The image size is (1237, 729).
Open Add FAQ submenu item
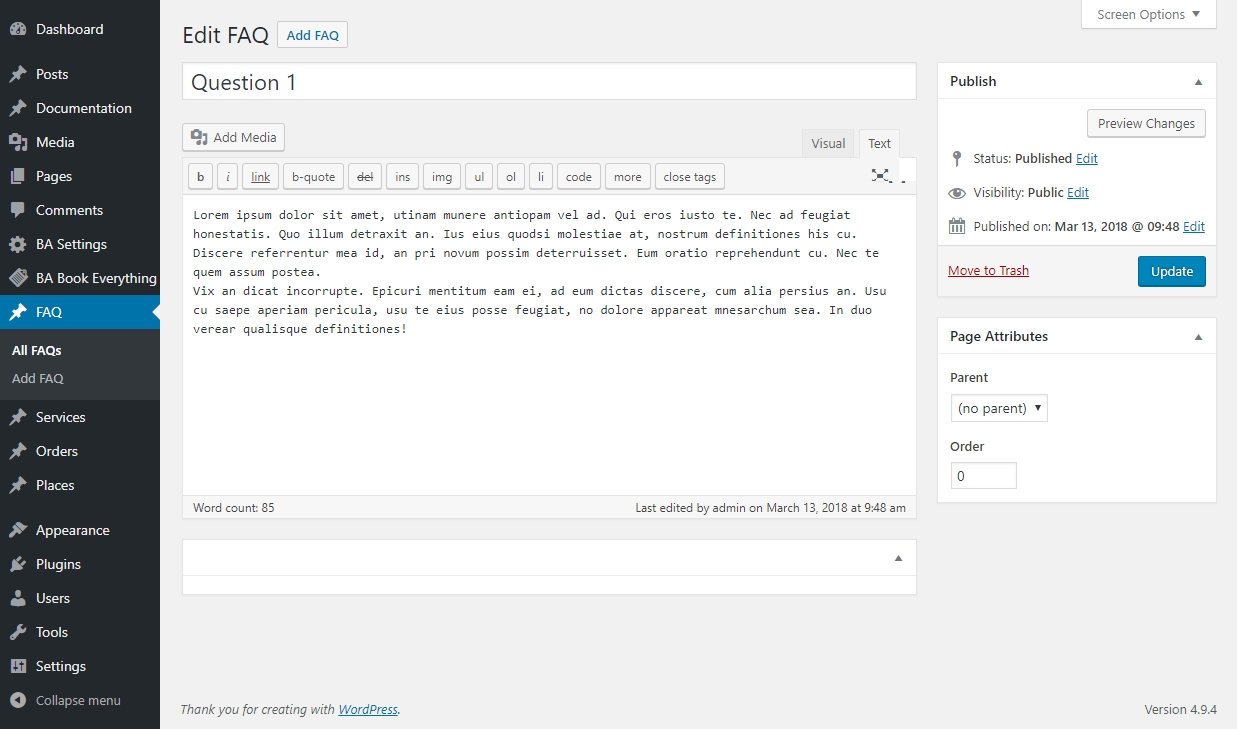pyautogui.click(x=38, y=379)
